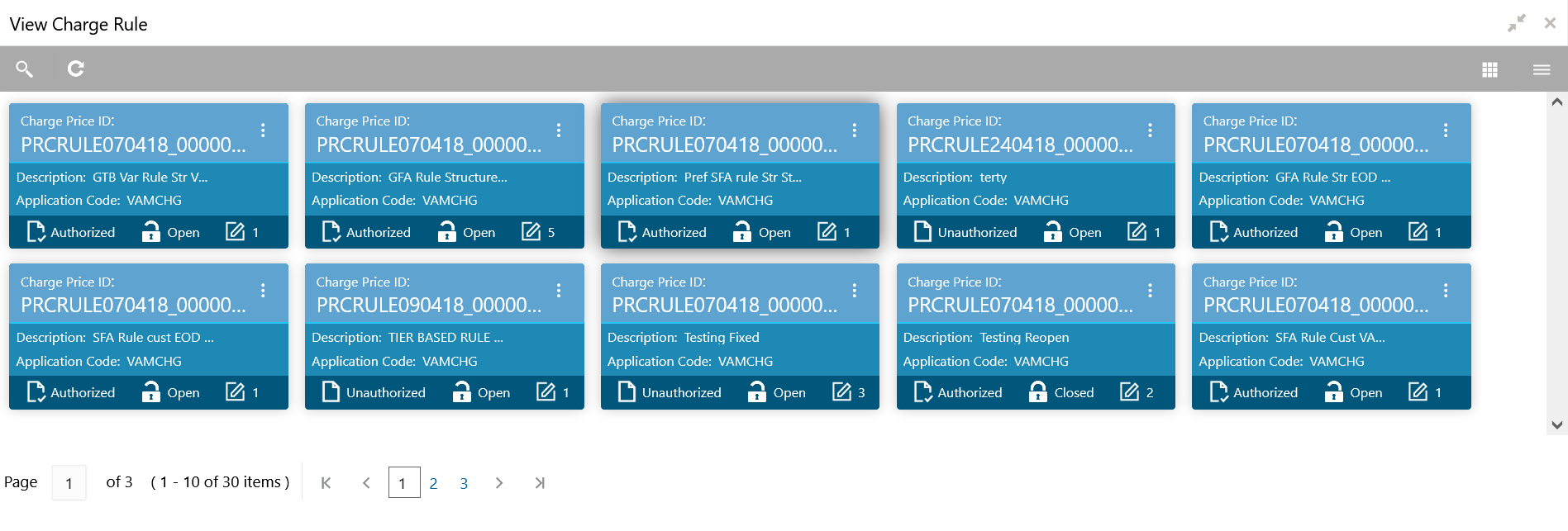Click 'Description: GFA Rule Structure...' text
Image resolution: width=1568 pixels, height=531 pixels.
pos(409,178)
